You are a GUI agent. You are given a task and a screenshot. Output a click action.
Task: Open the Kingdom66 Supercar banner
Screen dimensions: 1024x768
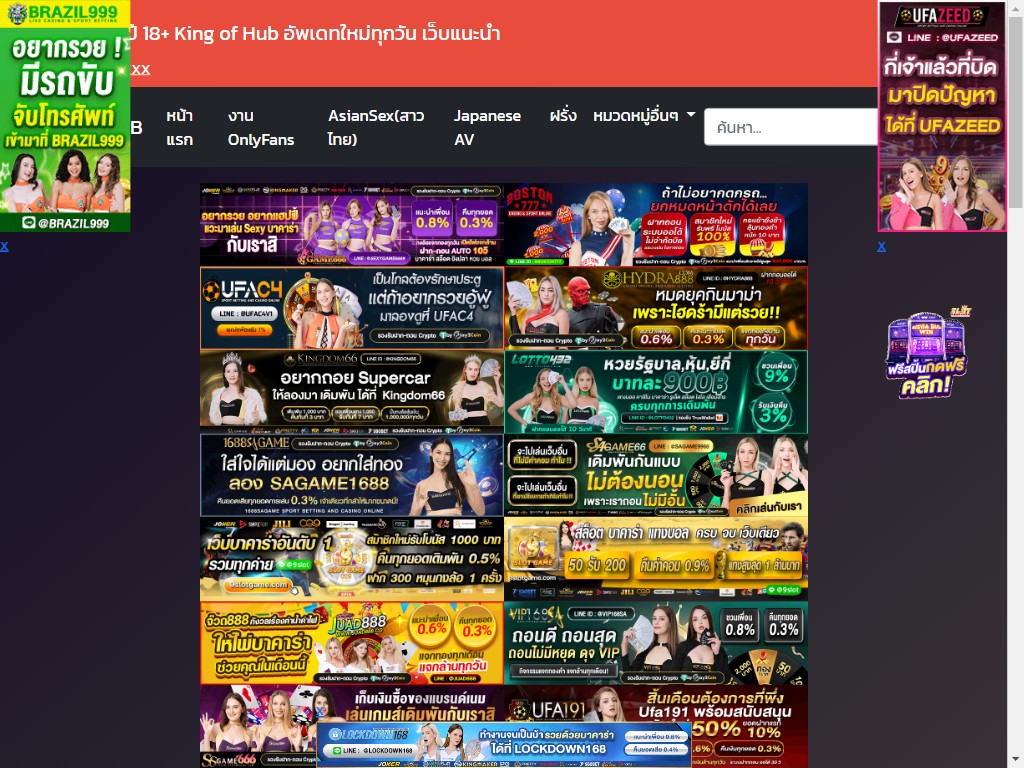click(x=351, y=392)
